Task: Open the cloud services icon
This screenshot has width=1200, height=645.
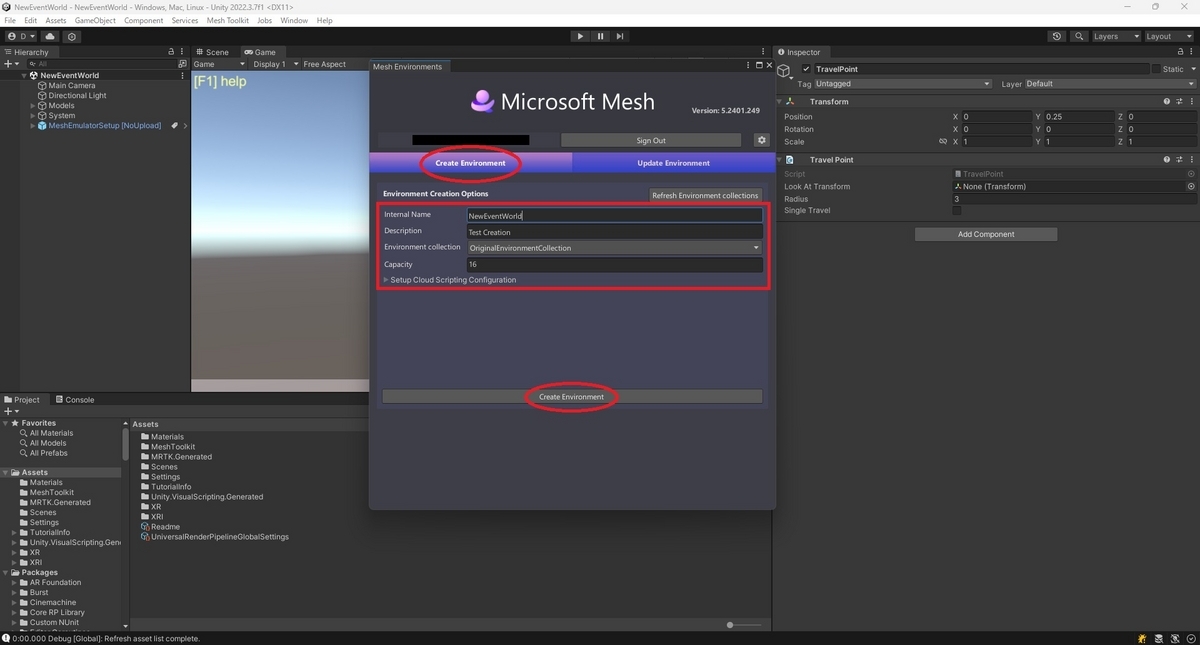Action: coord(51,36)
